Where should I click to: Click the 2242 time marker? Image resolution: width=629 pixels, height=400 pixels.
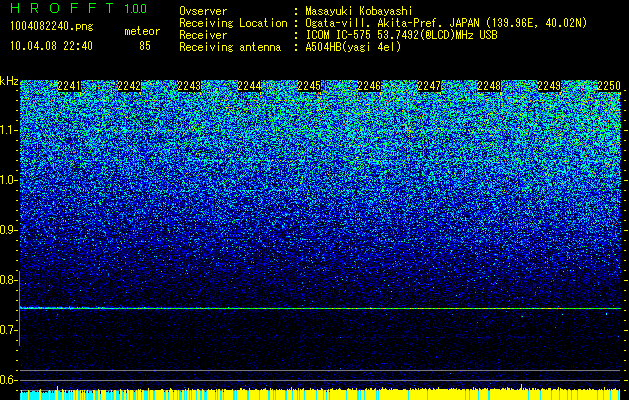(x=129, y=86)
